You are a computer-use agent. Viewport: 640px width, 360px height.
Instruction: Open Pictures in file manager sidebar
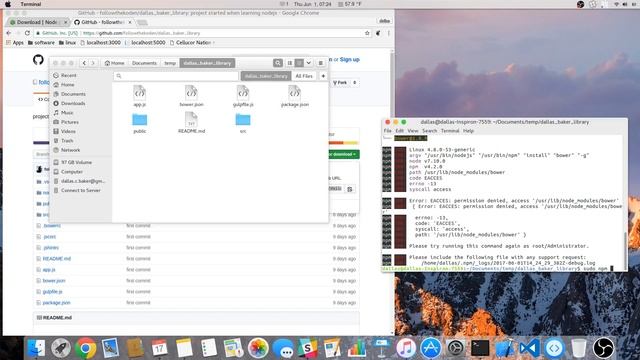point(69,122)
